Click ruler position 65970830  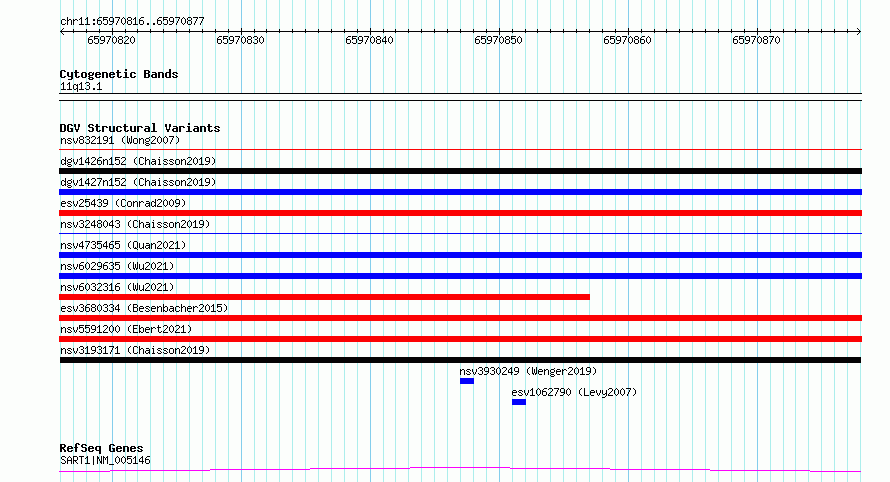click(241, 40)
